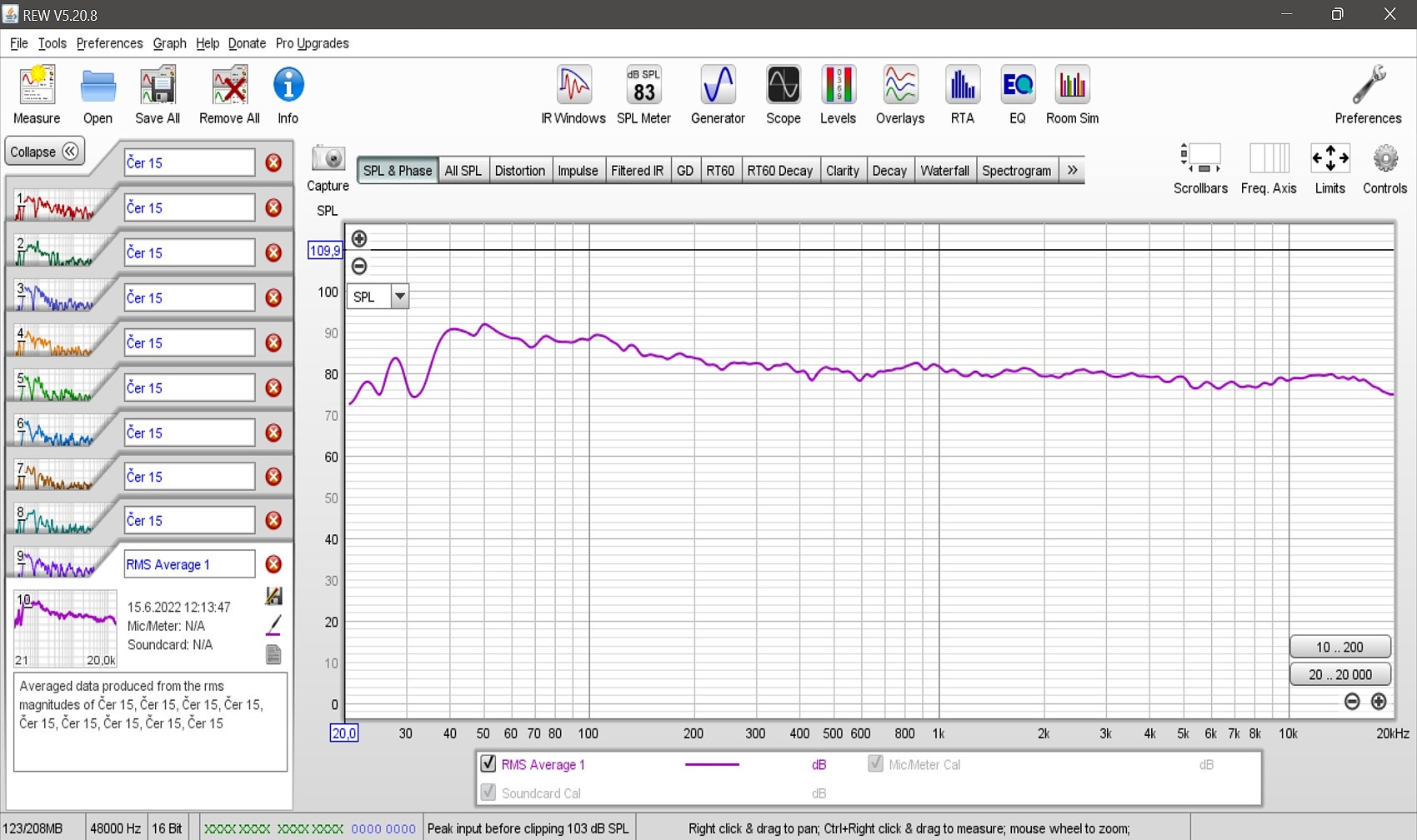The height and width of the screenshot is (840, 1417).
Task: Switch to the Waterfall tab
Action: tap(944, 171)
